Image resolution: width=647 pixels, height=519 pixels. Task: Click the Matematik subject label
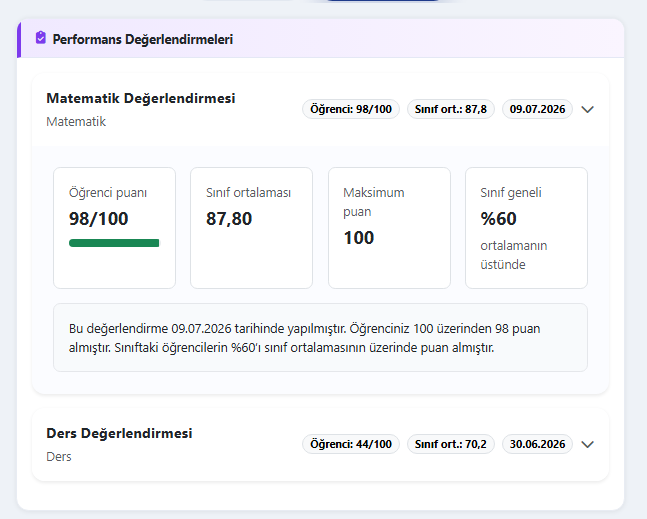point(76,122)
